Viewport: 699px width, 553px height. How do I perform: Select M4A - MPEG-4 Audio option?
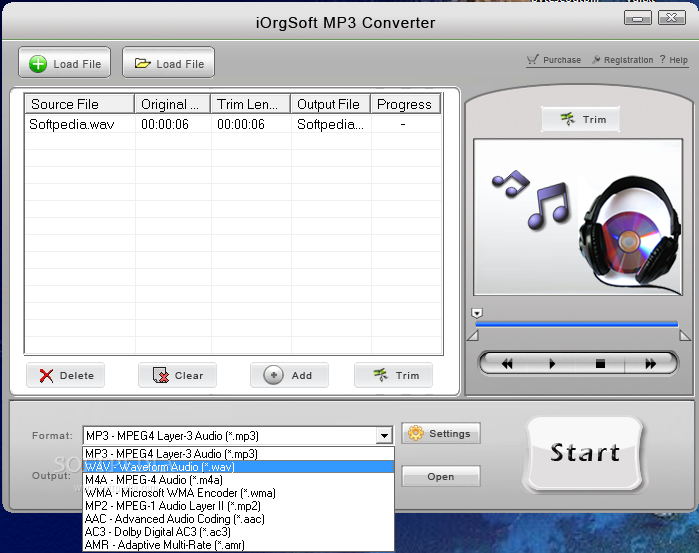point(238,480)
